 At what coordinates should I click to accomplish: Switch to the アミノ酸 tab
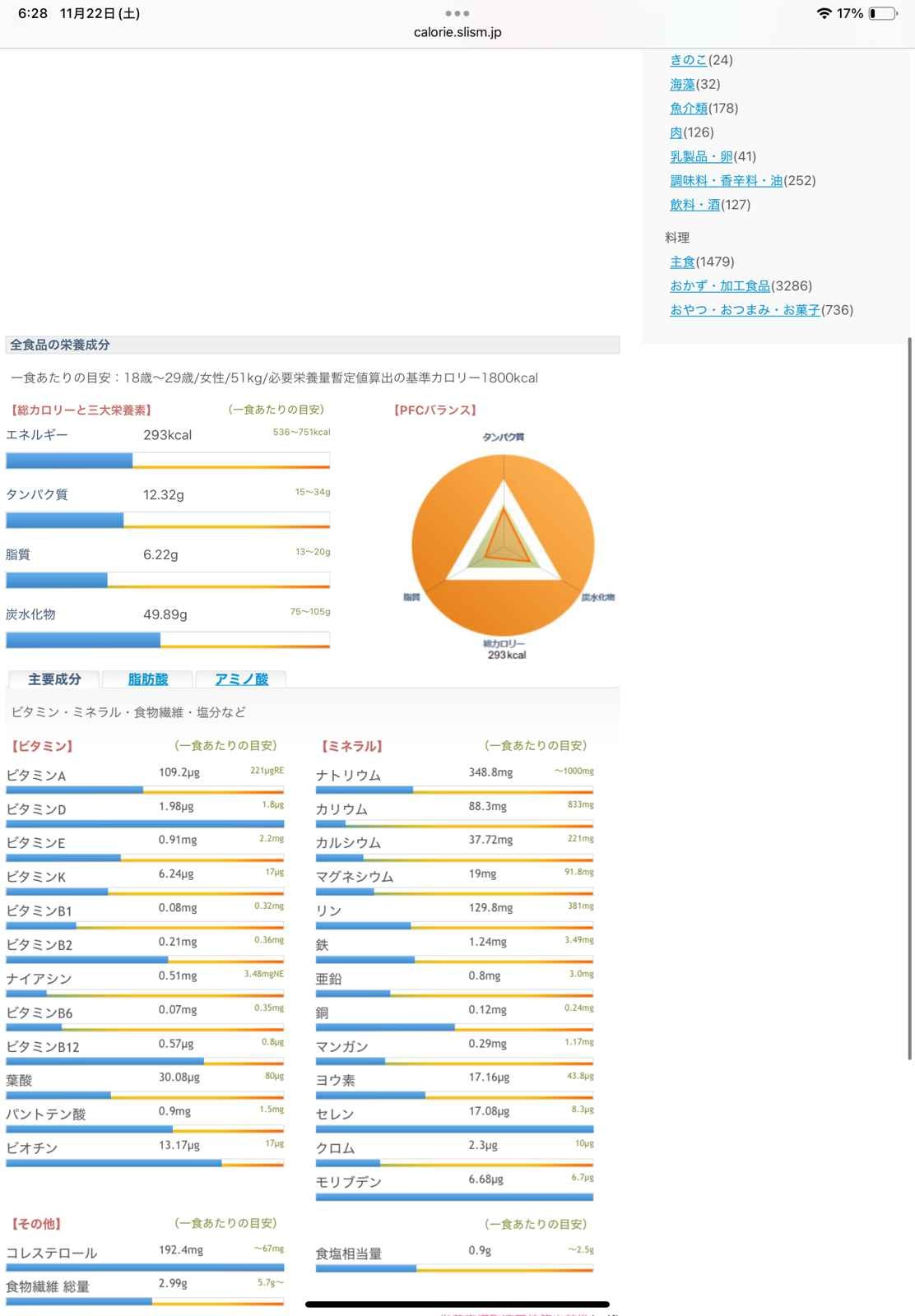(241, 679)
